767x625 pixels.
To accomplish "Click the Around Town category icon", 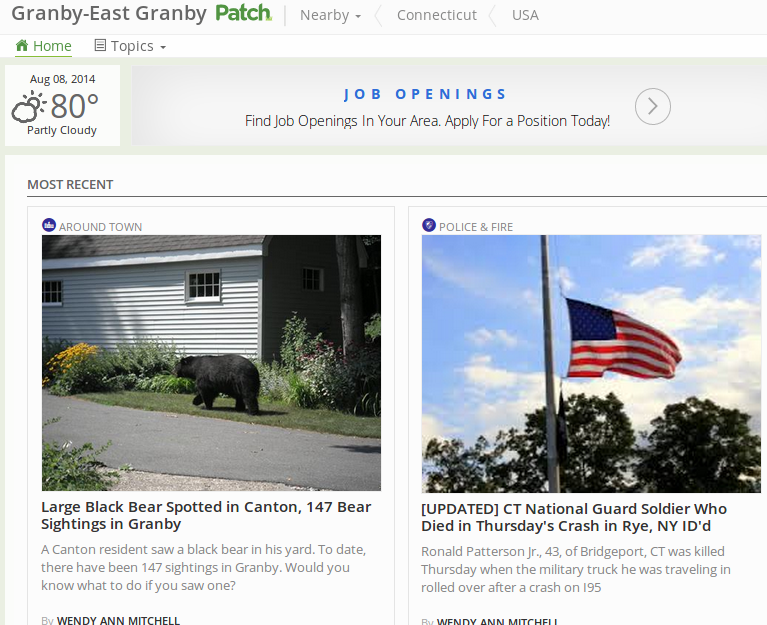I will (x=49, y=225).
